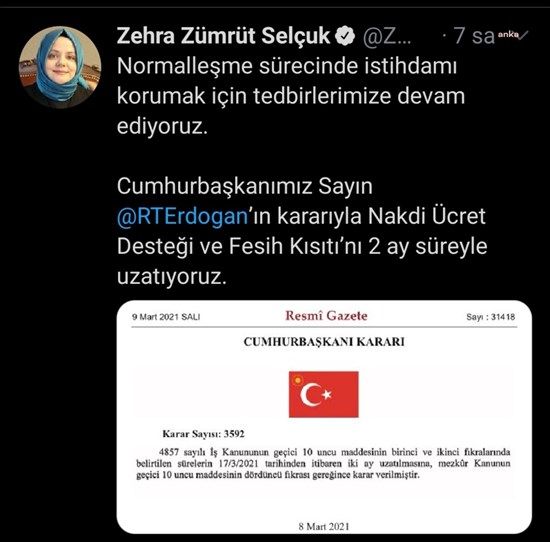The height and width of the screenshot is (542, 550).
Task: Click the word 'uzatıyoruz.' in the tweet
Action: pos(172,277)
